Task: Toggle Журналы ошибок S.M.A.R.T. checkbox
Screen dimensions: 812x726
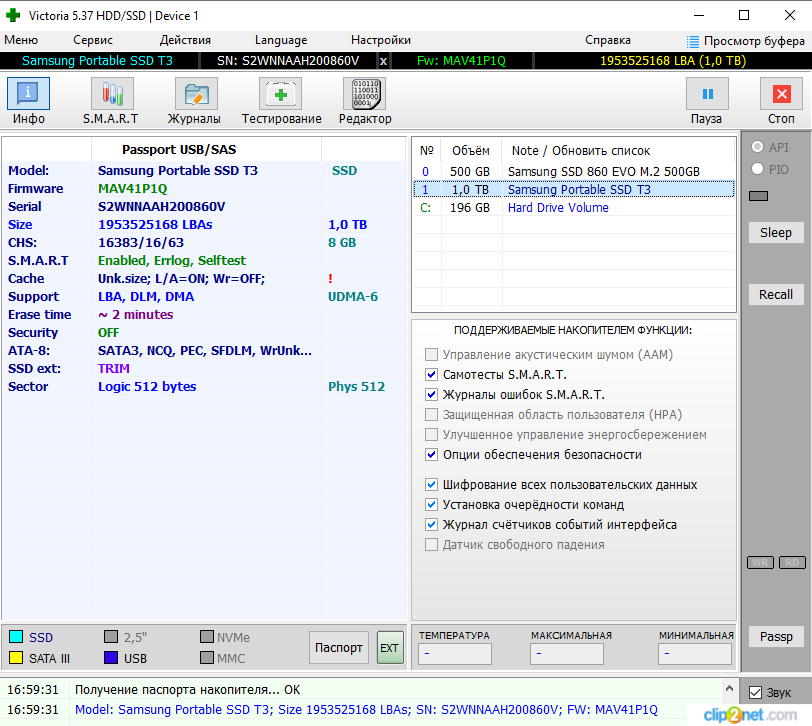Action: (x=431, y=395)
